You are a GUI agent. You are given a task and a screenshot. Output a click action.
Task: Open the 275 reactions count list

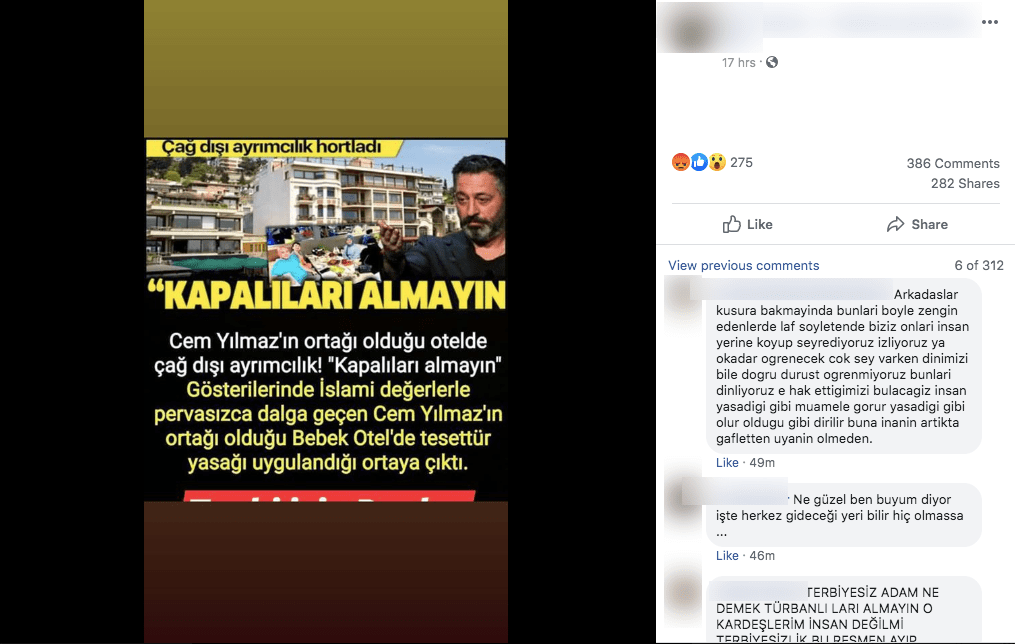click(x=741, y=162)
